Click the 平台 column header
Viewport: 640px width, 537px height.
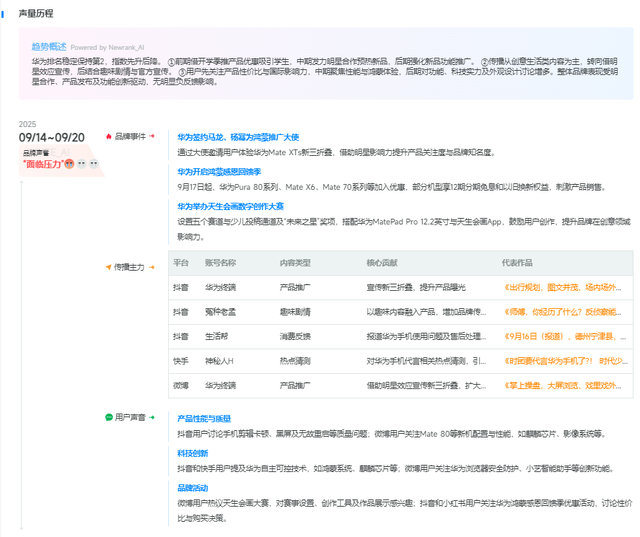(181, 263)
